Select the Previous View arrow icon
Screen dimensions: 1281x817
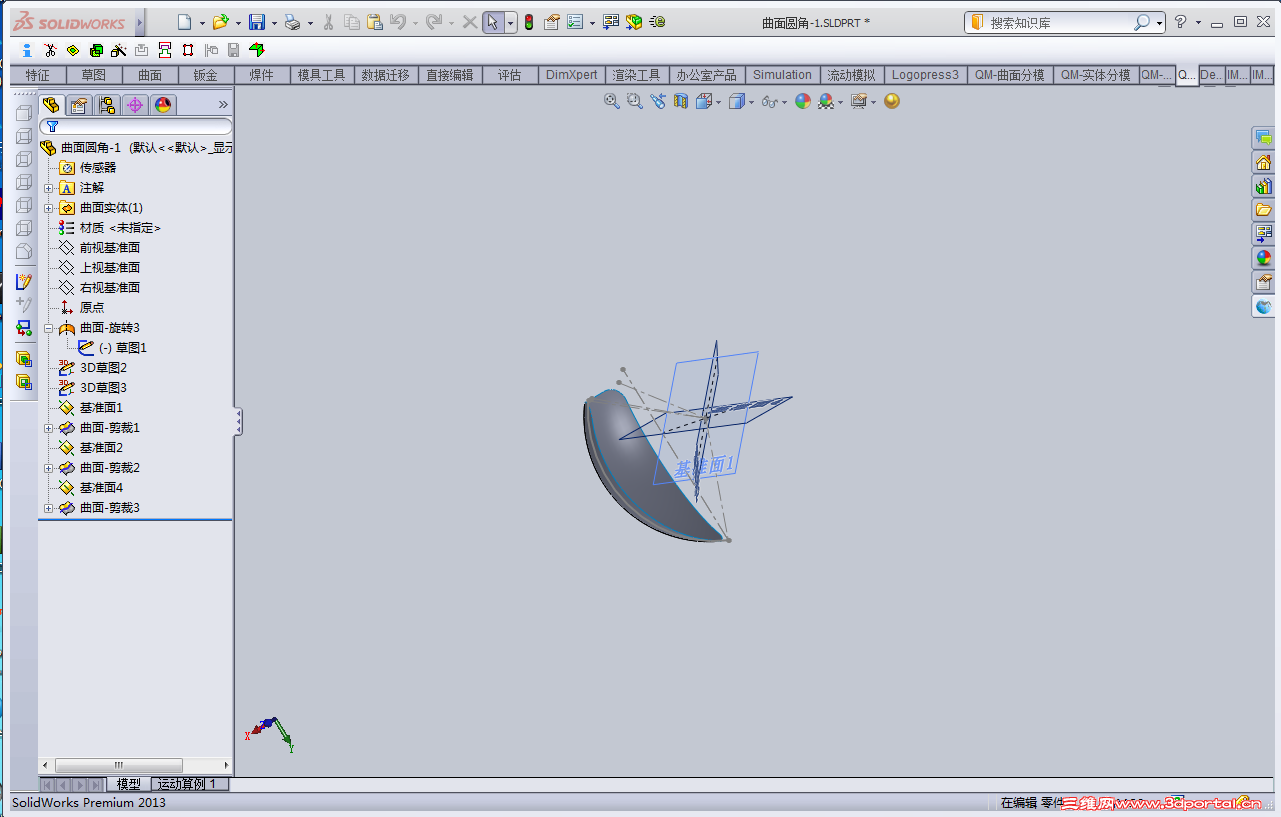pyautogui.click(x=658, y=102)
